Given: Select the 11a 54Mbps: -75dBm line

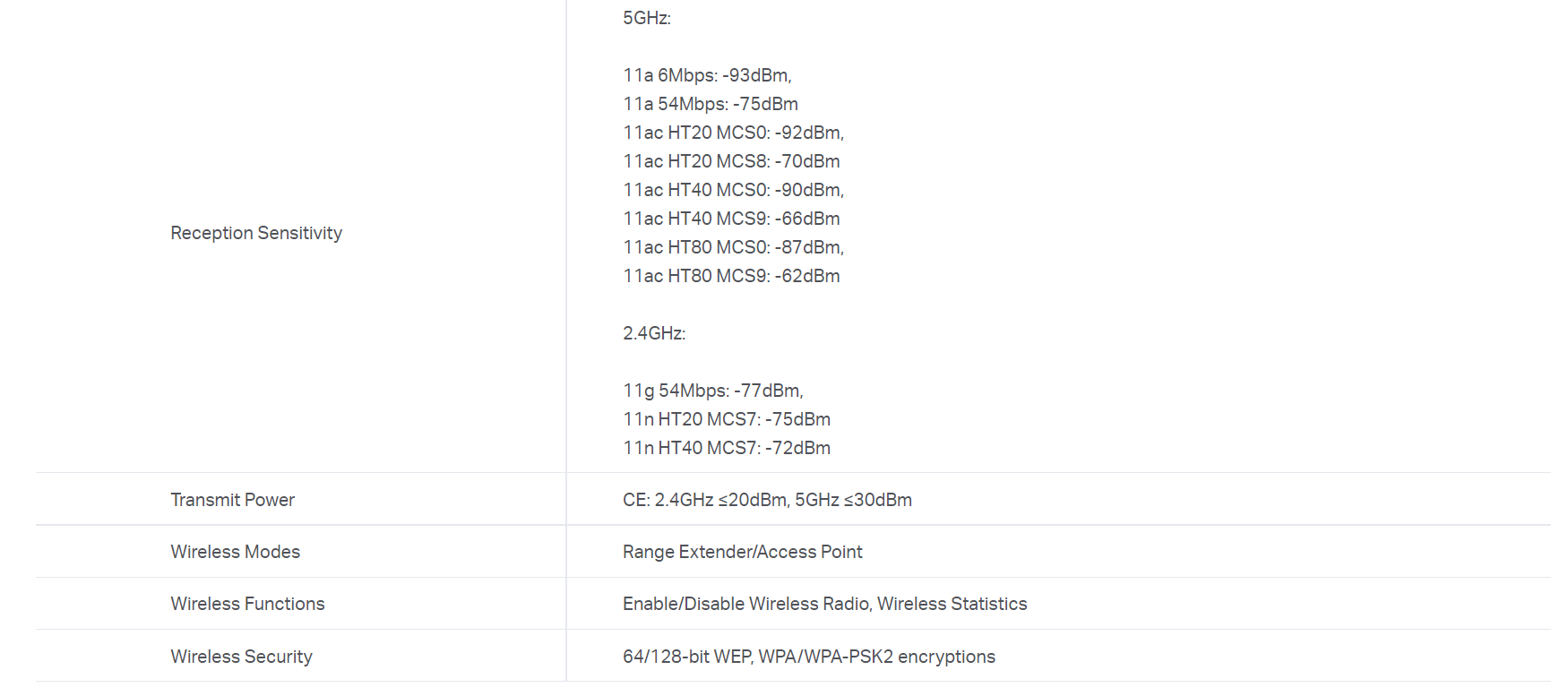Looking at the screenshot, I should pyautogui.click(x=710, y=104).
